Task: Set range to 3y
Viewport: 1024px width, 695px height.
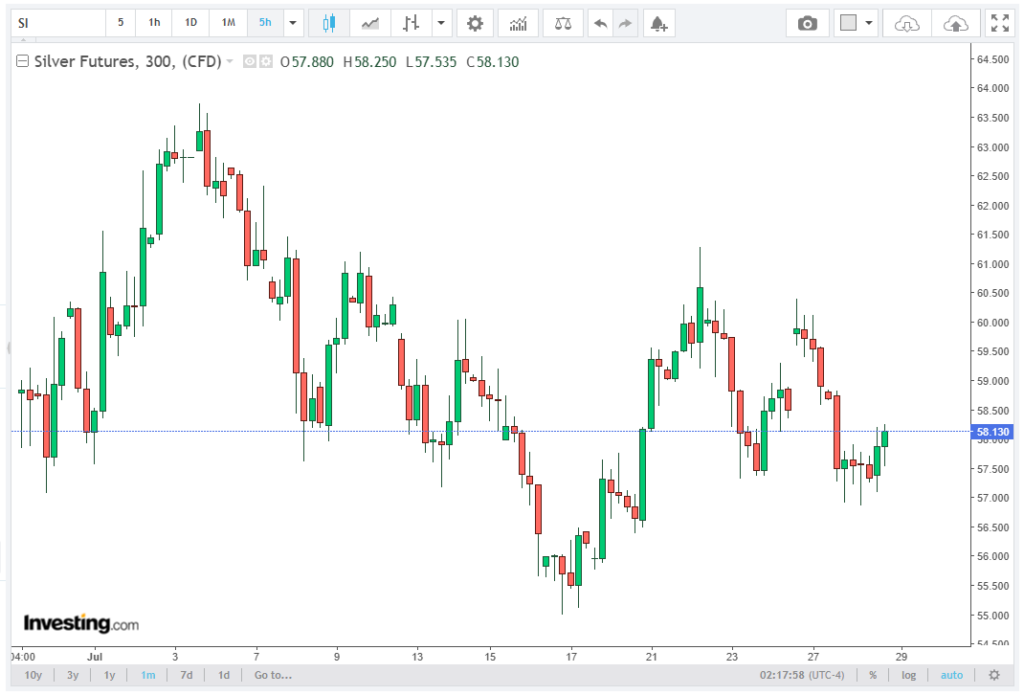Action: point(72,675)
